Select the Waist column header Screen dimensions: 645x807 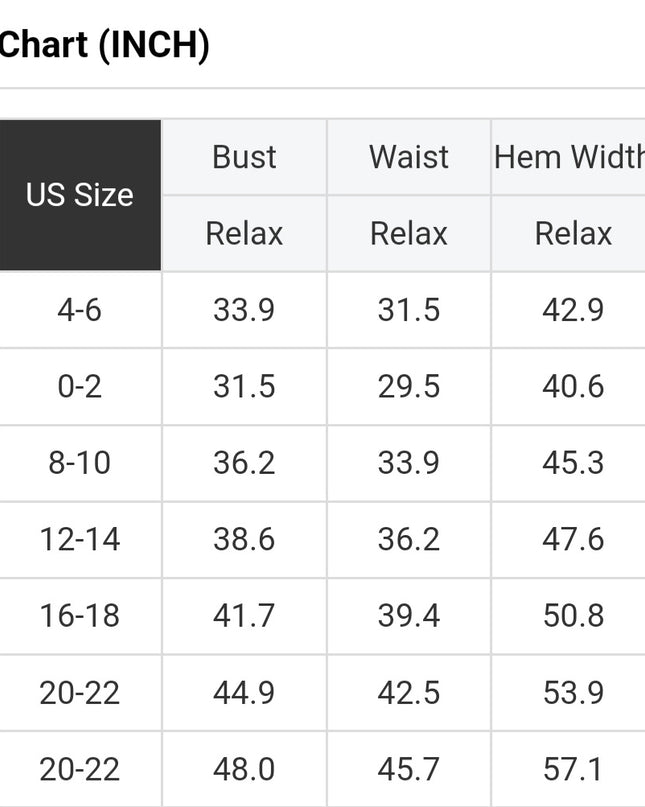click(x=409, y=157)
